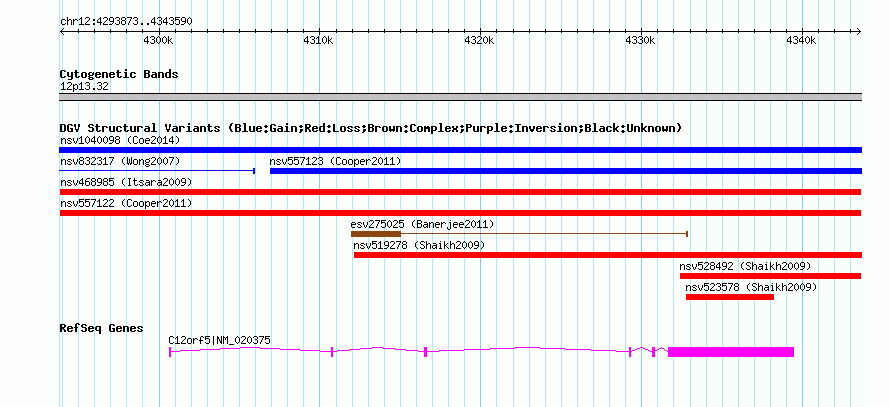The image size is (890, 407).
Task: Click the red nsv519278 loss bar
Action: click(x=608, y=255)
